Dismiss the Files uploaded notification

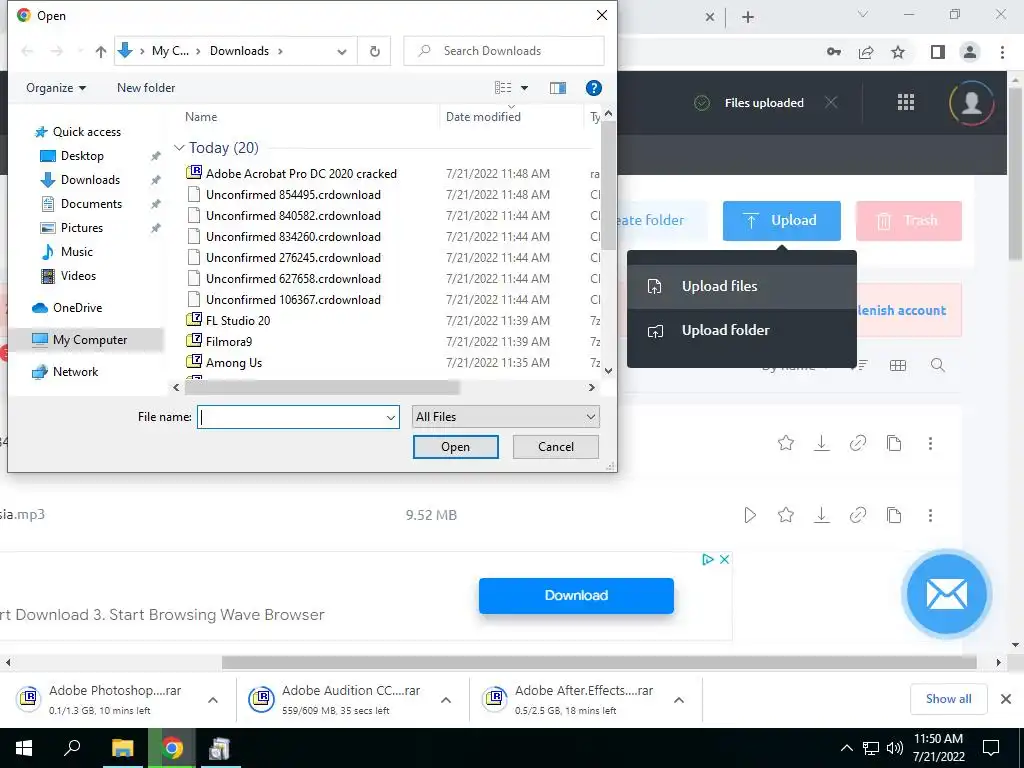tap(830, 103)
